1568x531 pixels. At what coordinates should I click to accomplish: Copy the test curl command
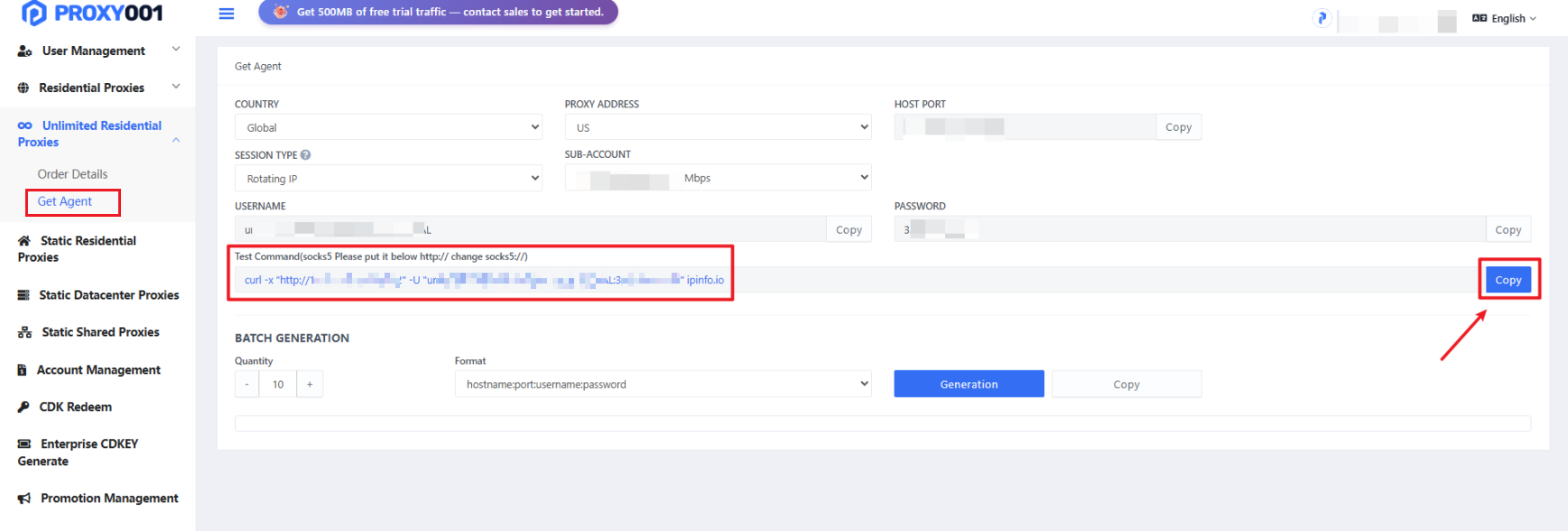click(1508, 280)
